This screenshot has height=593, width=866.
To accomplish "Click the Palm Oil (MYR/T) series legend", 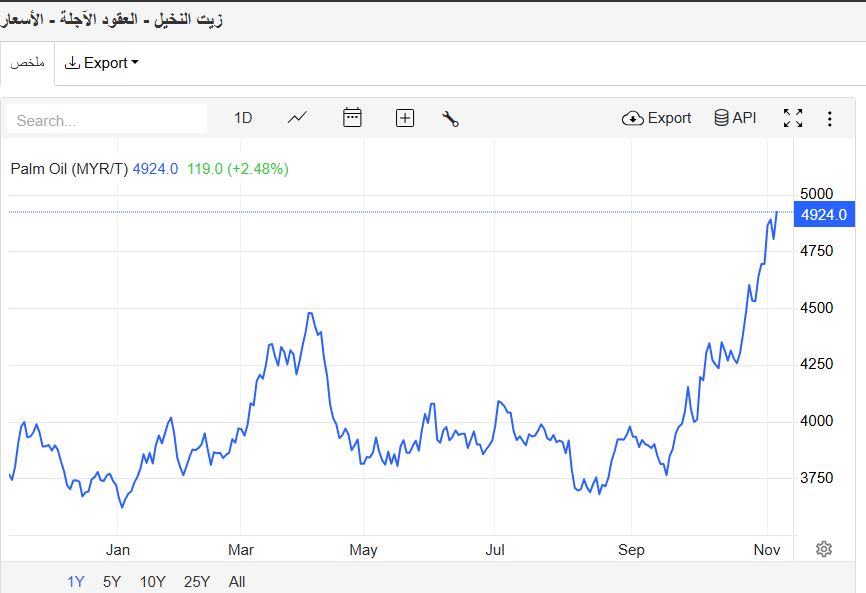I will 69,169.
